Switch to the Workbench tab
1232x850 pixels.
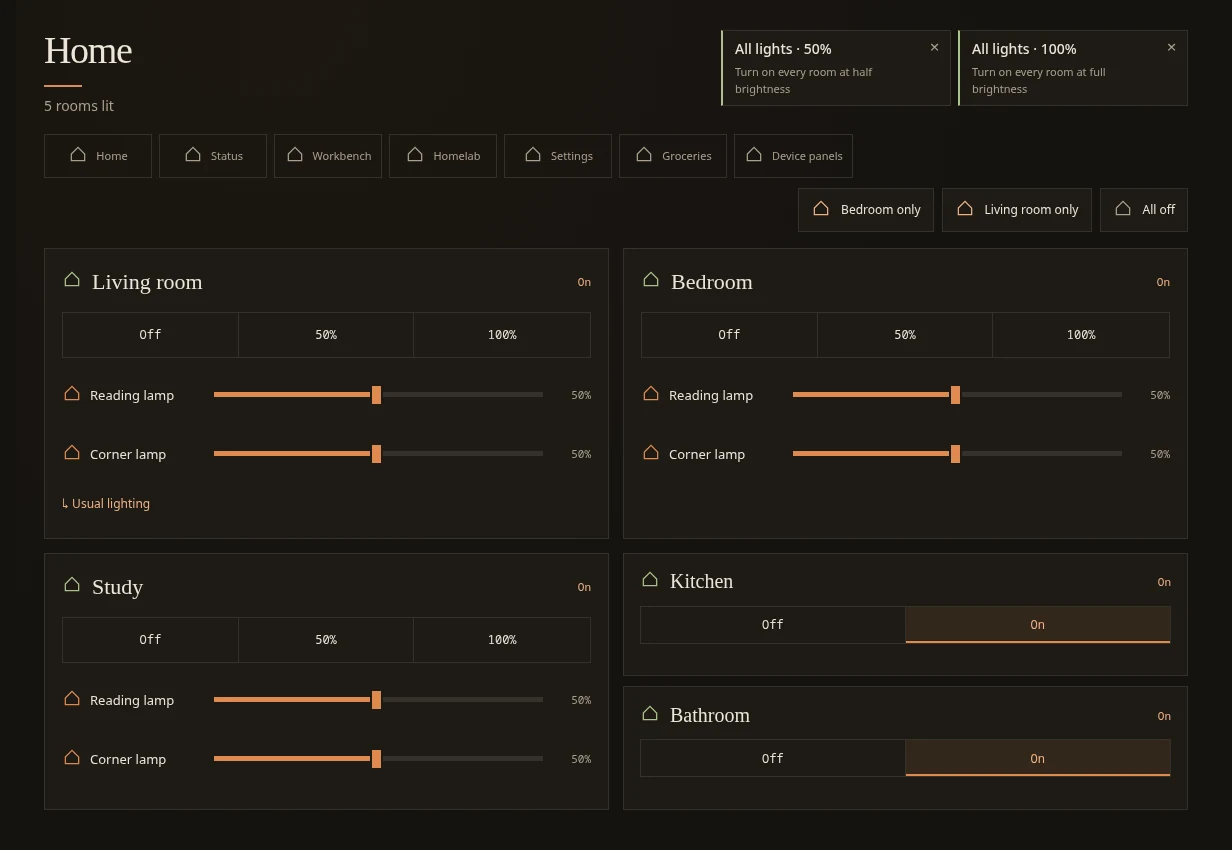coord(328,156)
